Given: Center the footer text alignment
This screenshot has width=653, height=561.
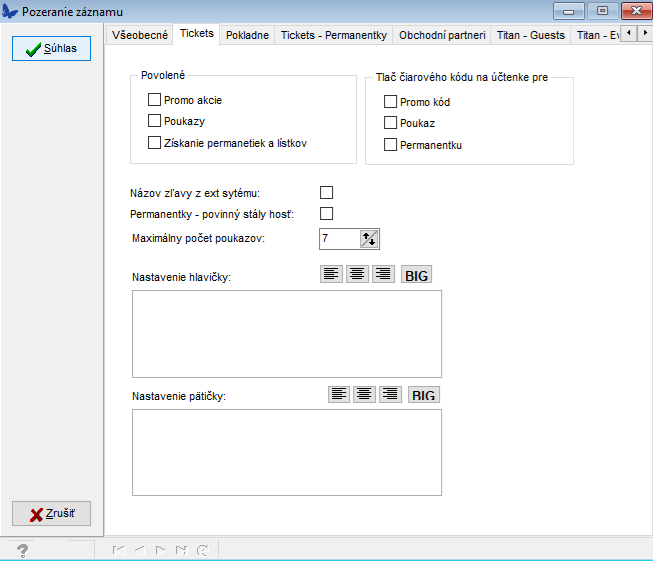Looking at the screenshot, I should point(365,394).
